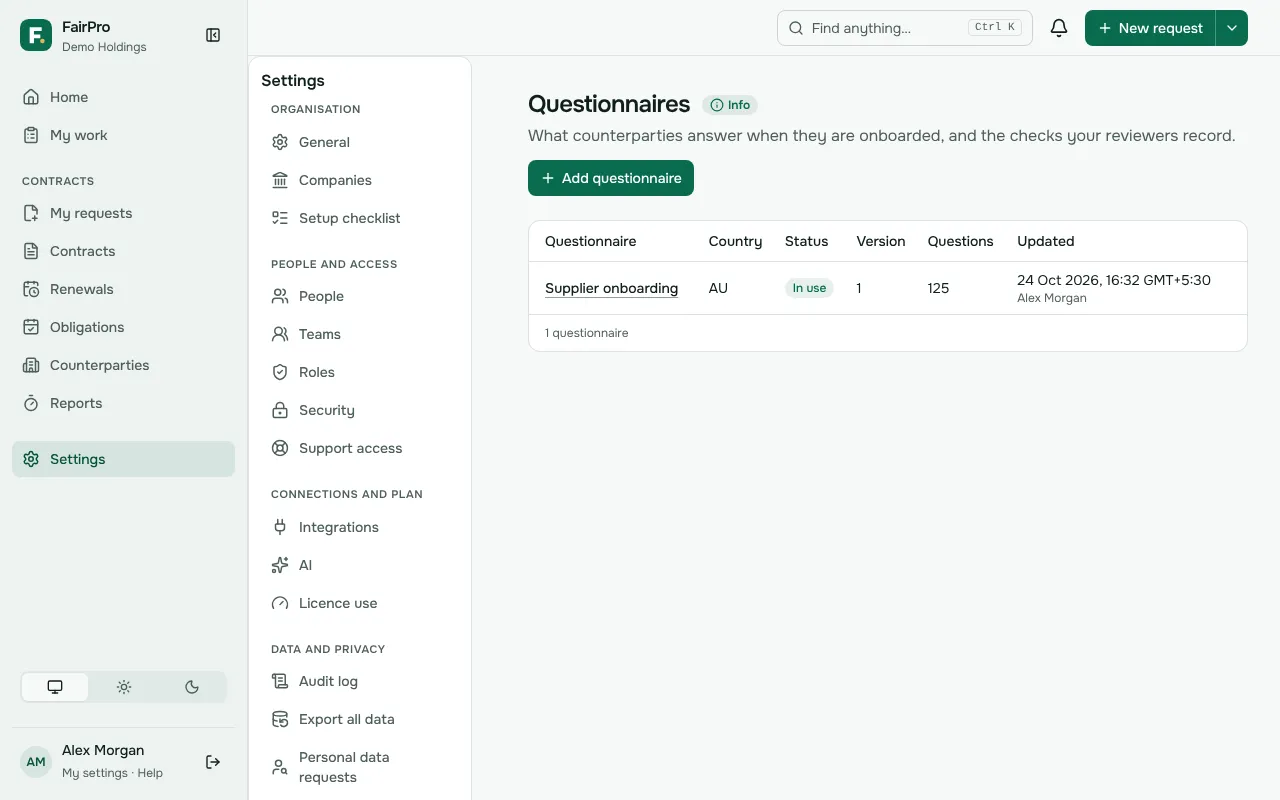Viewport: 1280px width, 800px height.
Task: Click the Info badge beside Questionnaires
Action: (730, 105)
